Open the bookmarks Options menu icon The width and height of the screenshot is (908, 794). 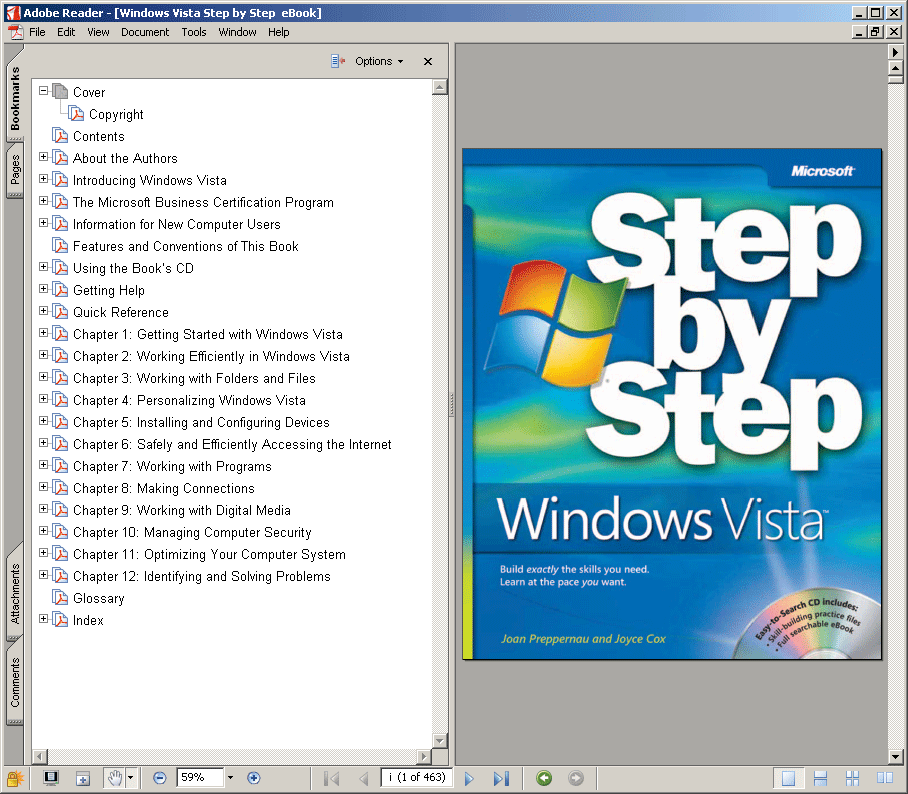(338, 61)
